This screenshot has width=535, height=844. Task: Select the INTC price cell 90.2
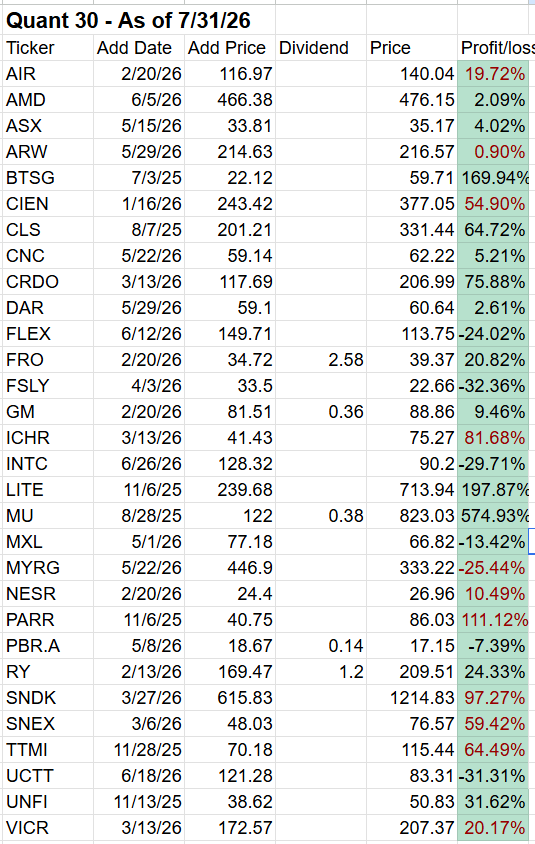click(x=412, y=464)
